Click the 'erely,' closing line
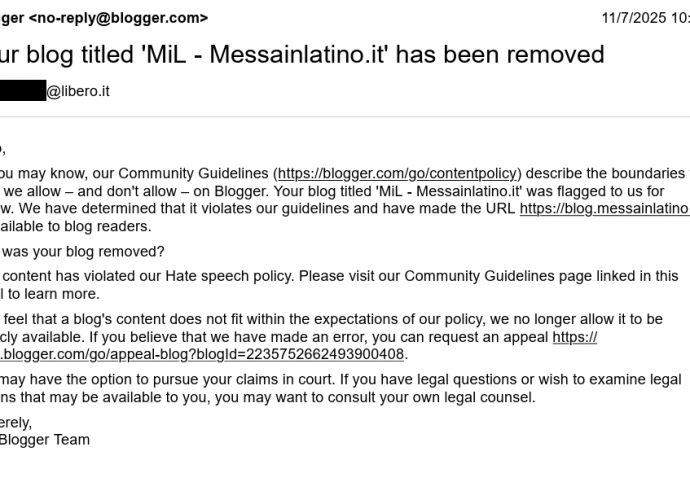The image size is (690, 504). point(16,423)
